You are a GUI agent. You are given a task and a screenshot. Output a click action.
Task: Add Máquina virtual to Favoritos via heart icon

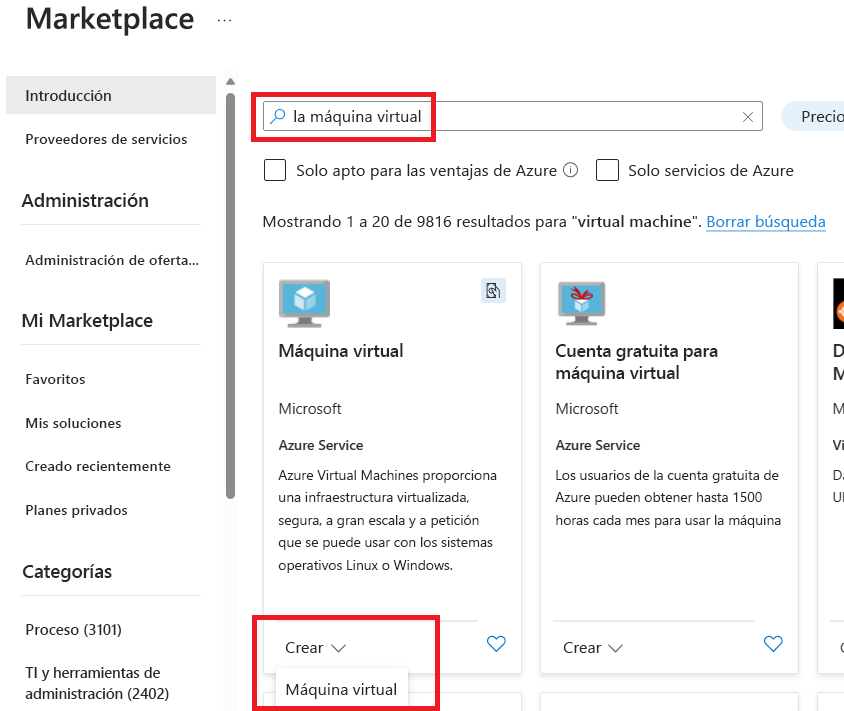pos(496,644)
